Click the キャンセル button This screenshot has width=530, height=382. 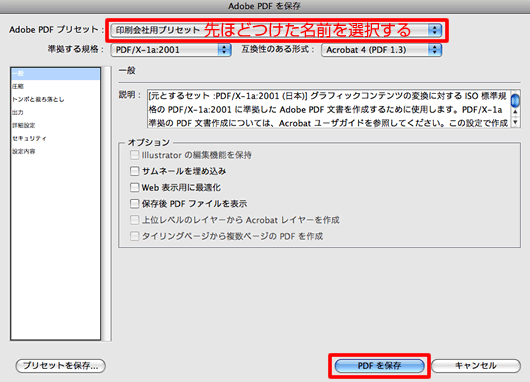[476, 366]
